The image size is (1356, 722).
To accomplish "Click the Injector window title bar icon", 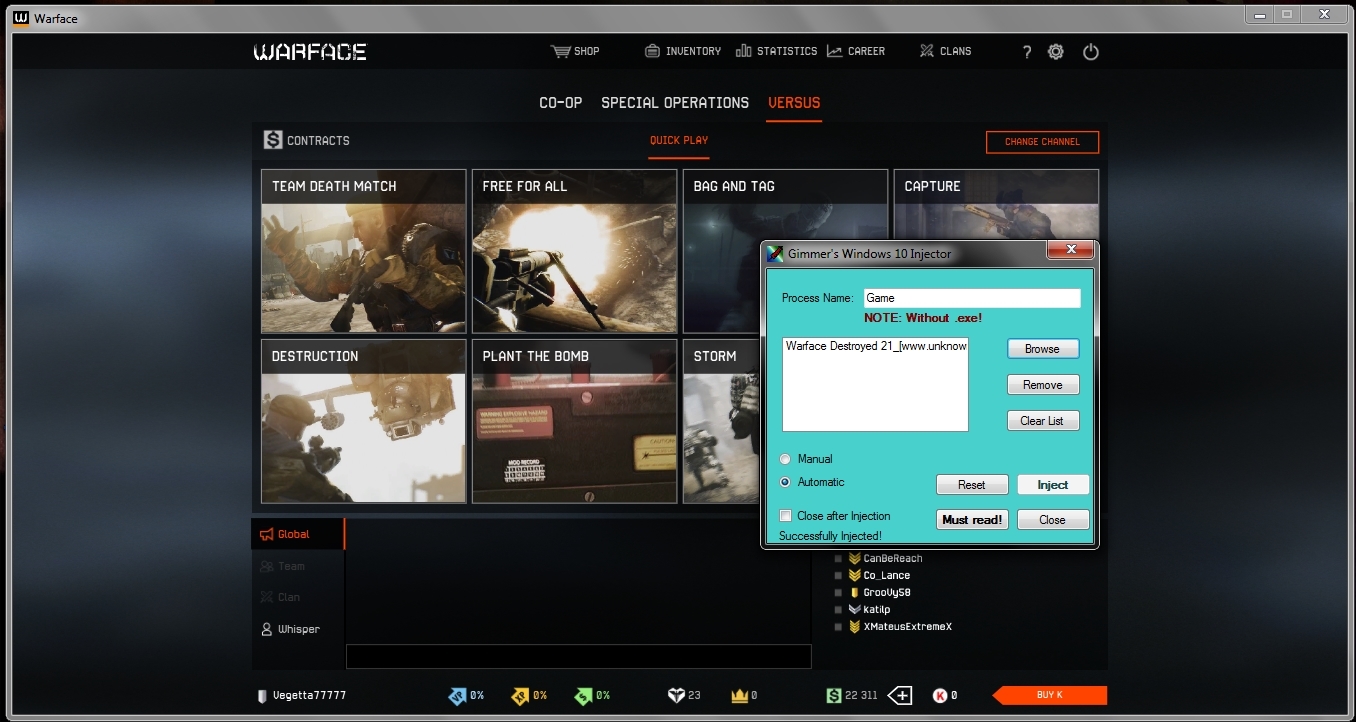I will coord(775,253).
